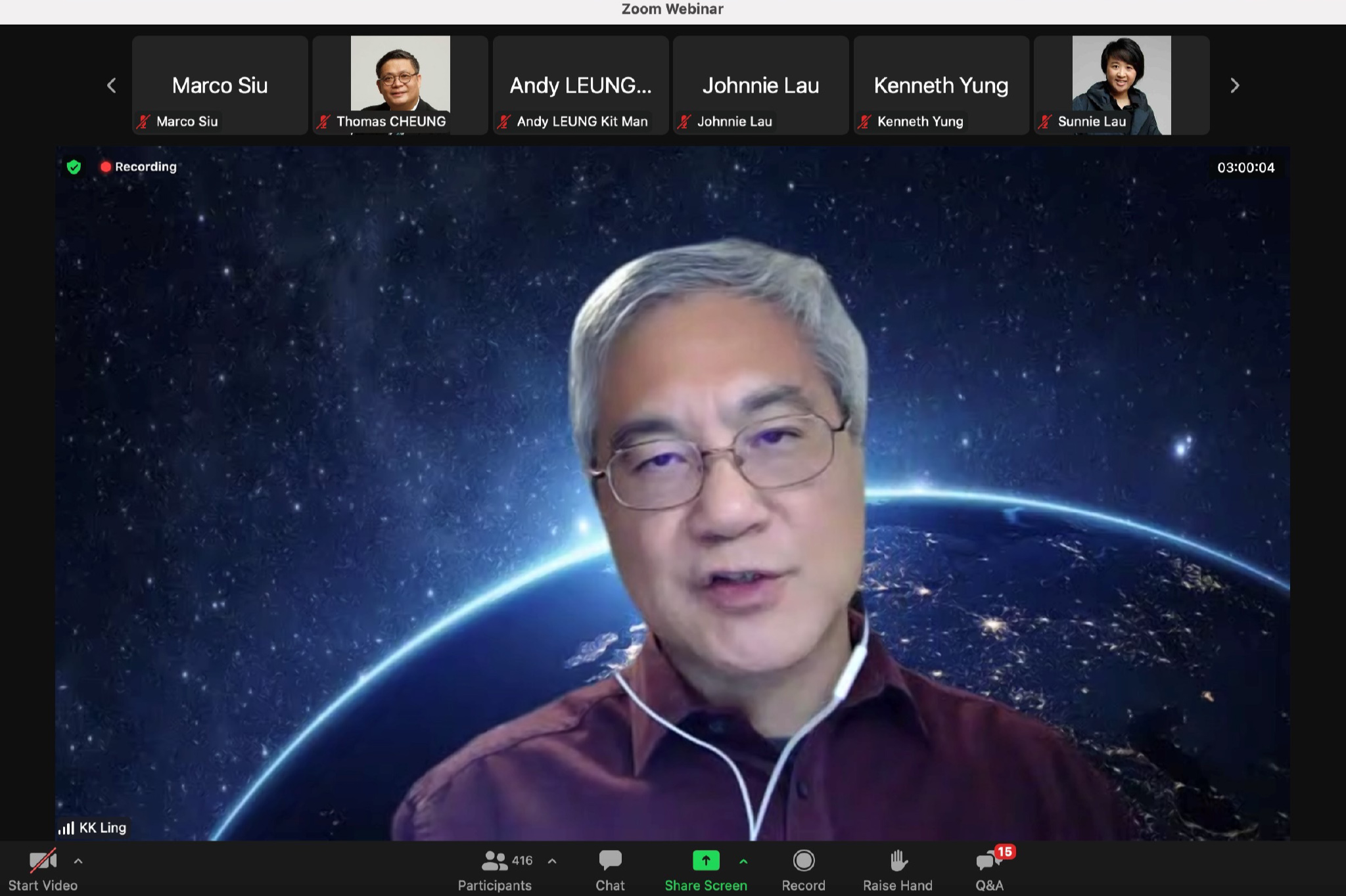This screenshot has height=896, width=1346.
Task: Click the green encryption shield icon
Action: click(x=74, y=167)
